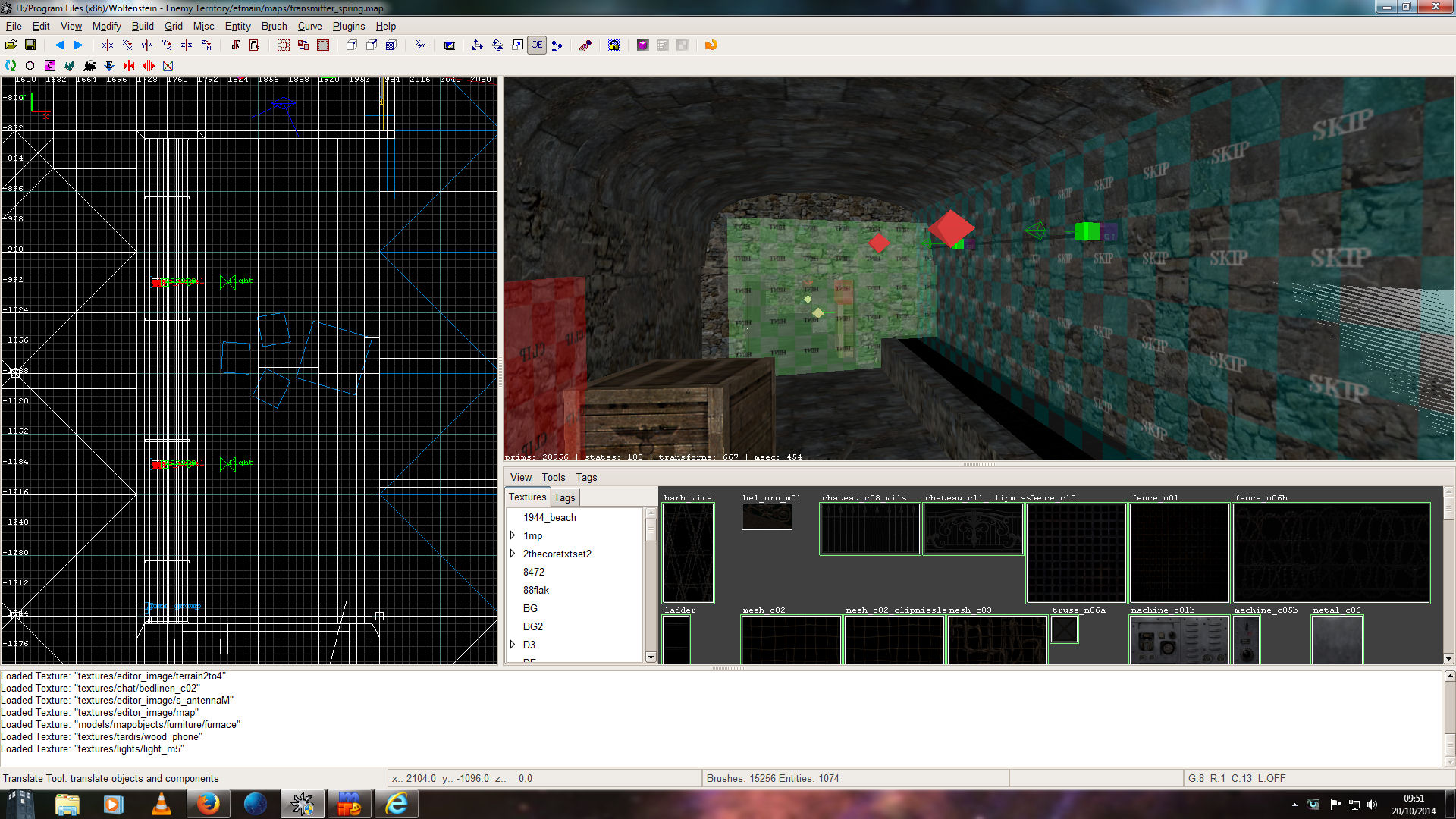Select the 1944_beach texture directory
Image resolution: width=1456 pixels, height=819 pixels.
549,517
